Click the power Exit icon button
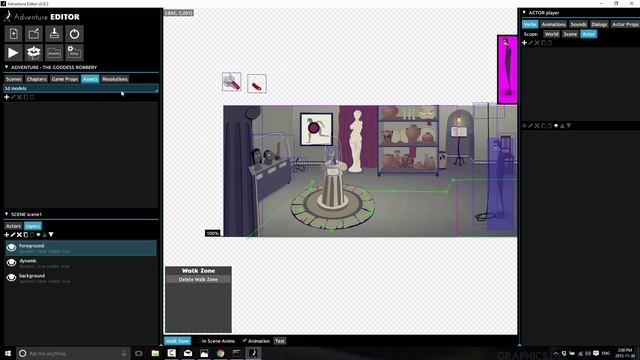 coord(74,34)
